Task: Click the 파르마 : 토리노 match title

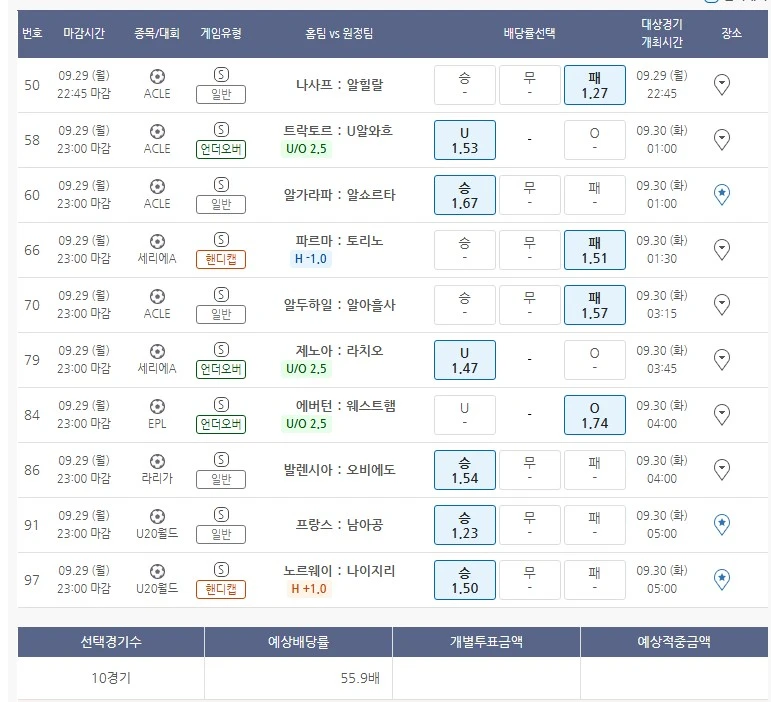Action: tap(340, 241)
